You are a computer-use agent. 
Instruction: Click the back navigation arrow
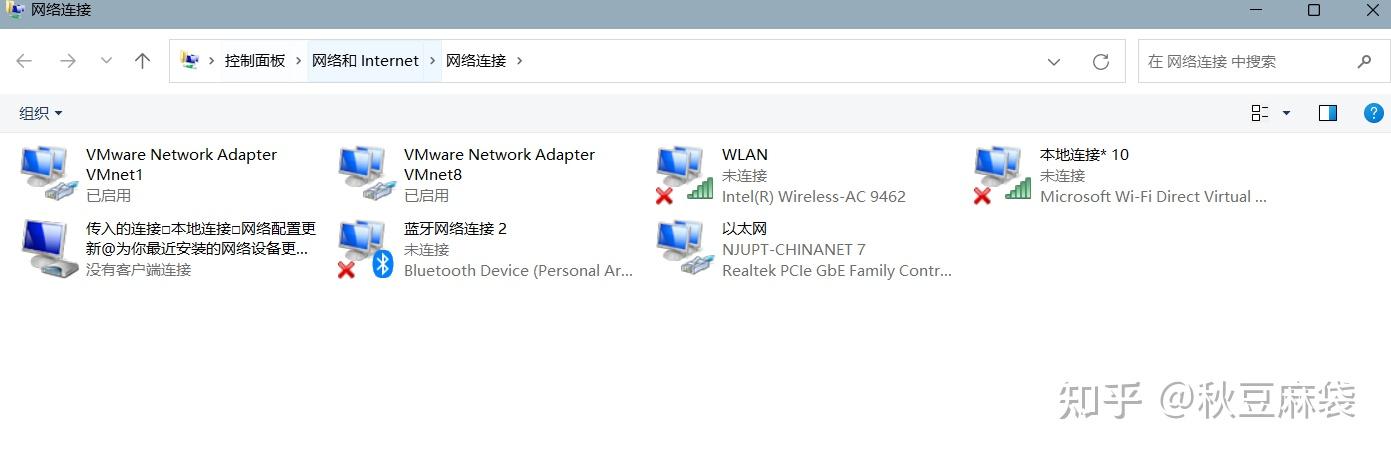(x=24, y=61)
